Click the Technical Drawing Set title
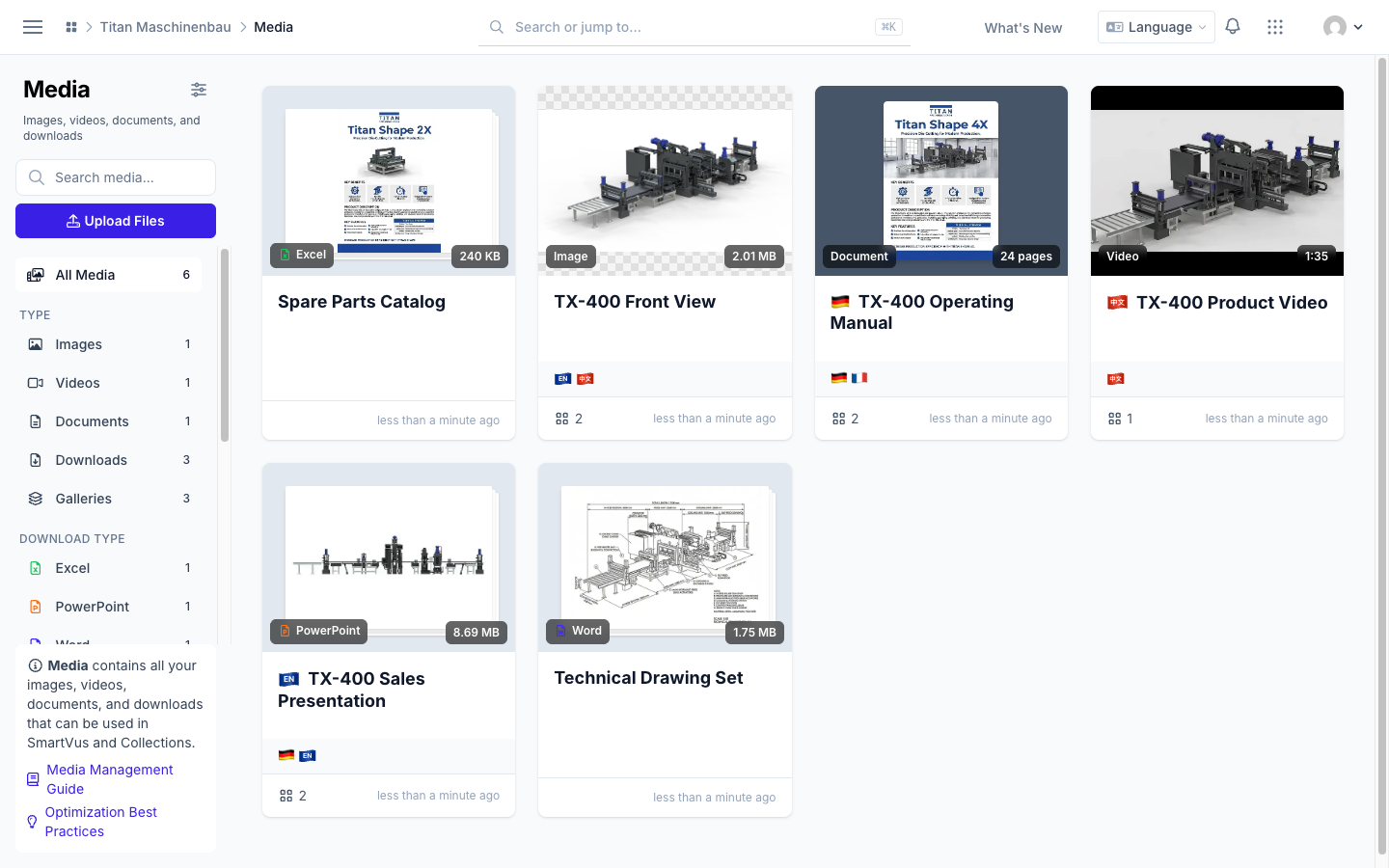 tap(648, 678)
